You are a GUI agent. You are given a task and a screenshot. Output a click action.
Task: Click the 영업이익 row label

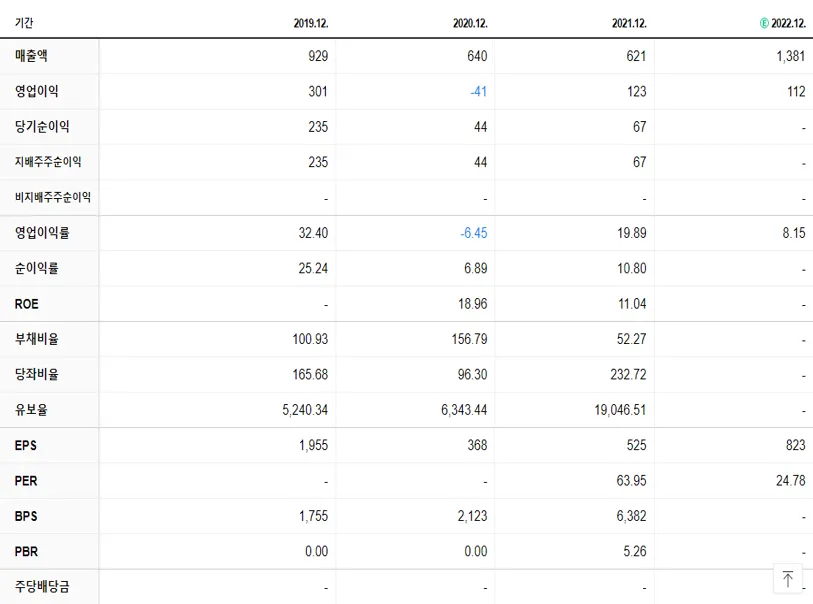pyautogui.click(x=36, y=91)
